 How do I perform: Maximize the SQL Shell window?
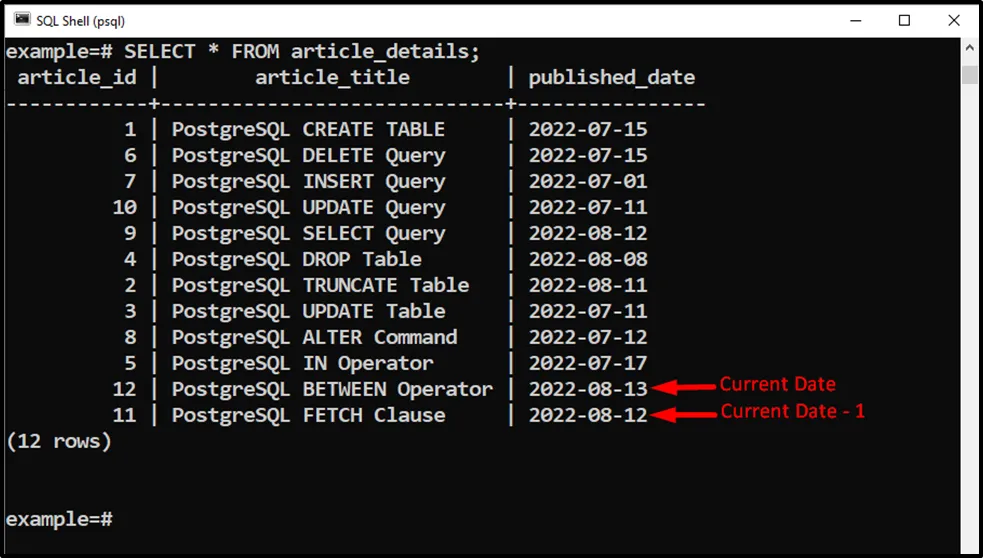(x=904, y=20)
